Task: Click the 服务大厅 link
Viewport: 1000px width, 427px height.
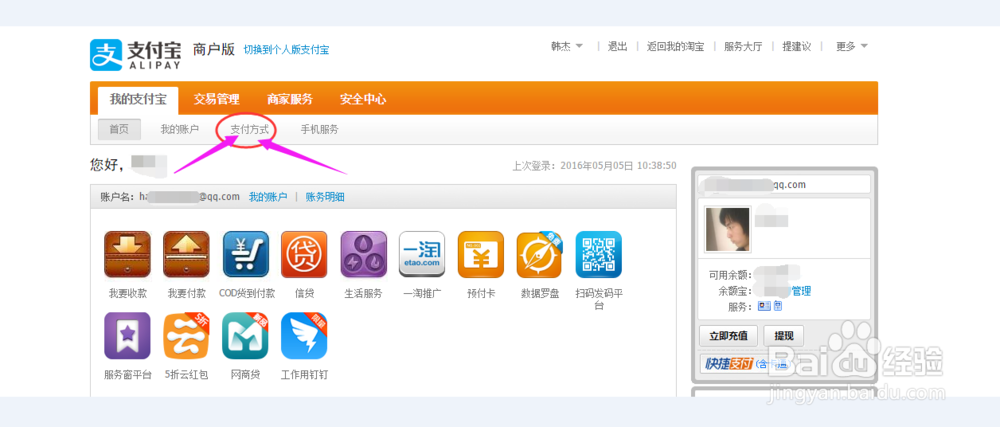Action: point(743,47)
